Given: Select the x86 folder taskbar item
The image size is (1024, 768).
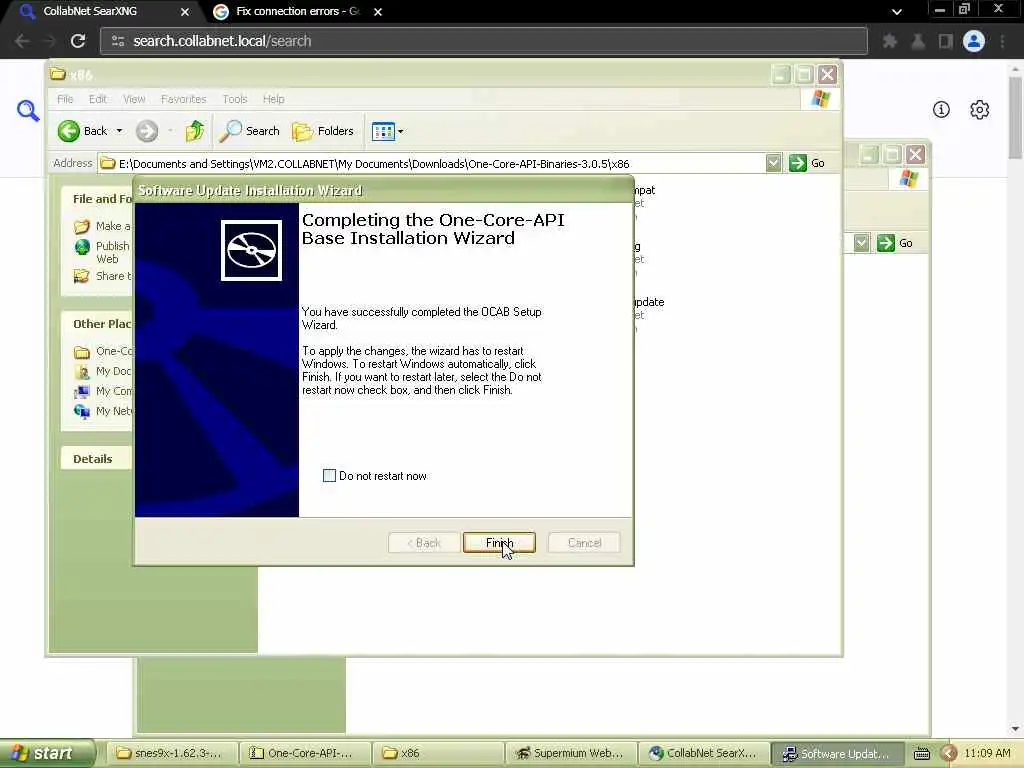Looking at the screenshot, I should (x=438, y=753).
